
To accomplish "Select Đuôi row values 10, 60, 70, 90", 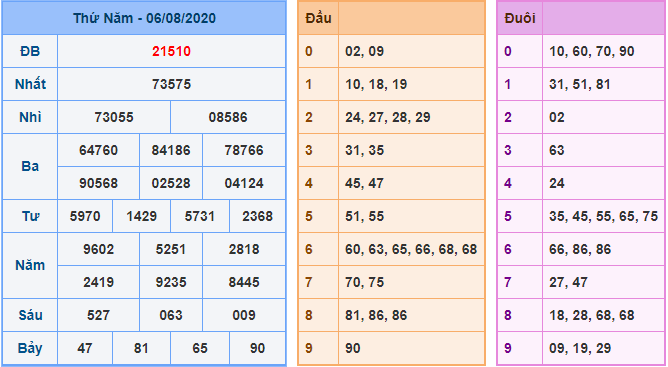I will tap(592, 51).
